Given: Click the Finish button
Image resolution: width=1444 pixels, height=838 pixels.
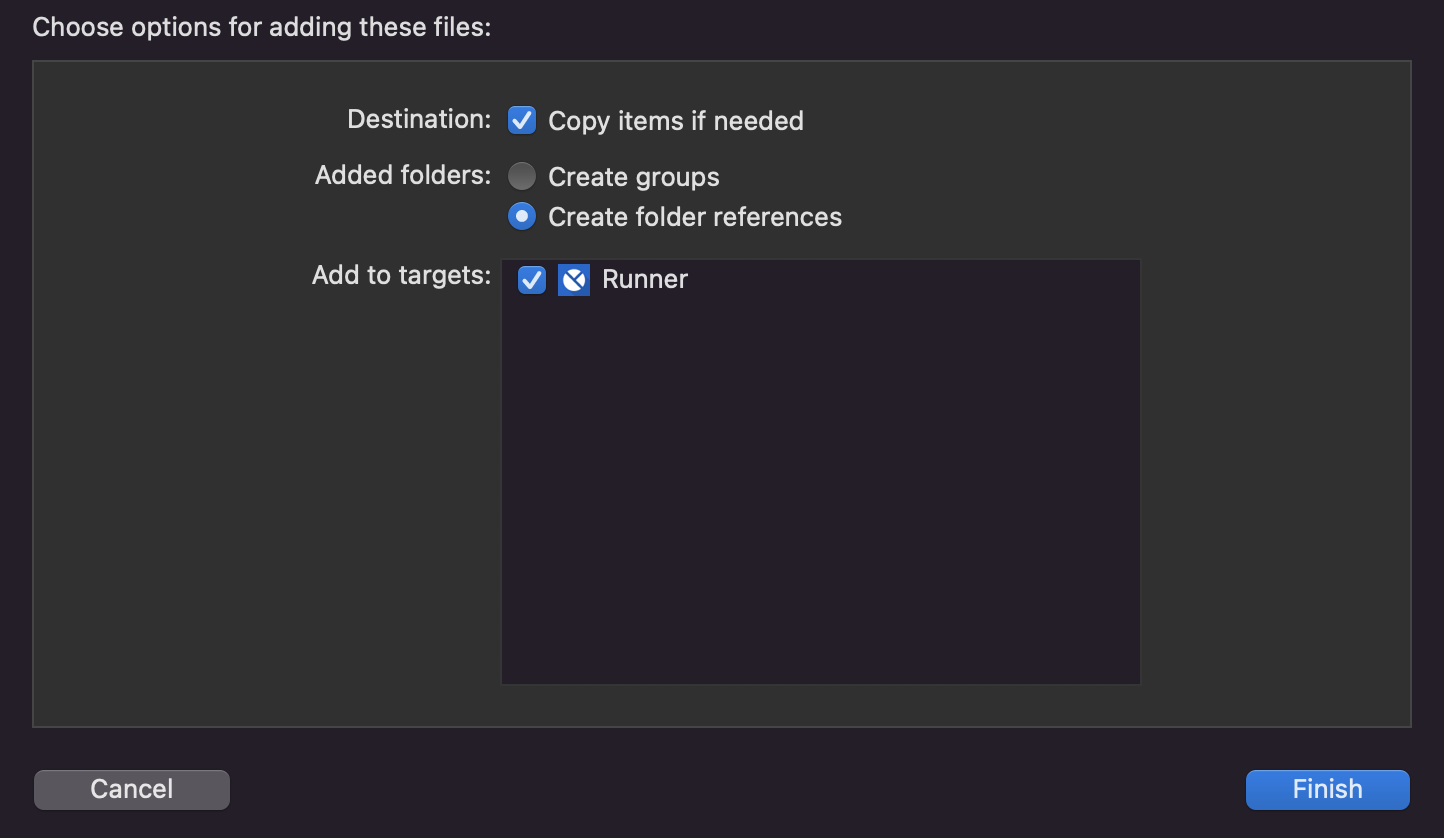Looking at the screenshot, I should click(1327, 789).
